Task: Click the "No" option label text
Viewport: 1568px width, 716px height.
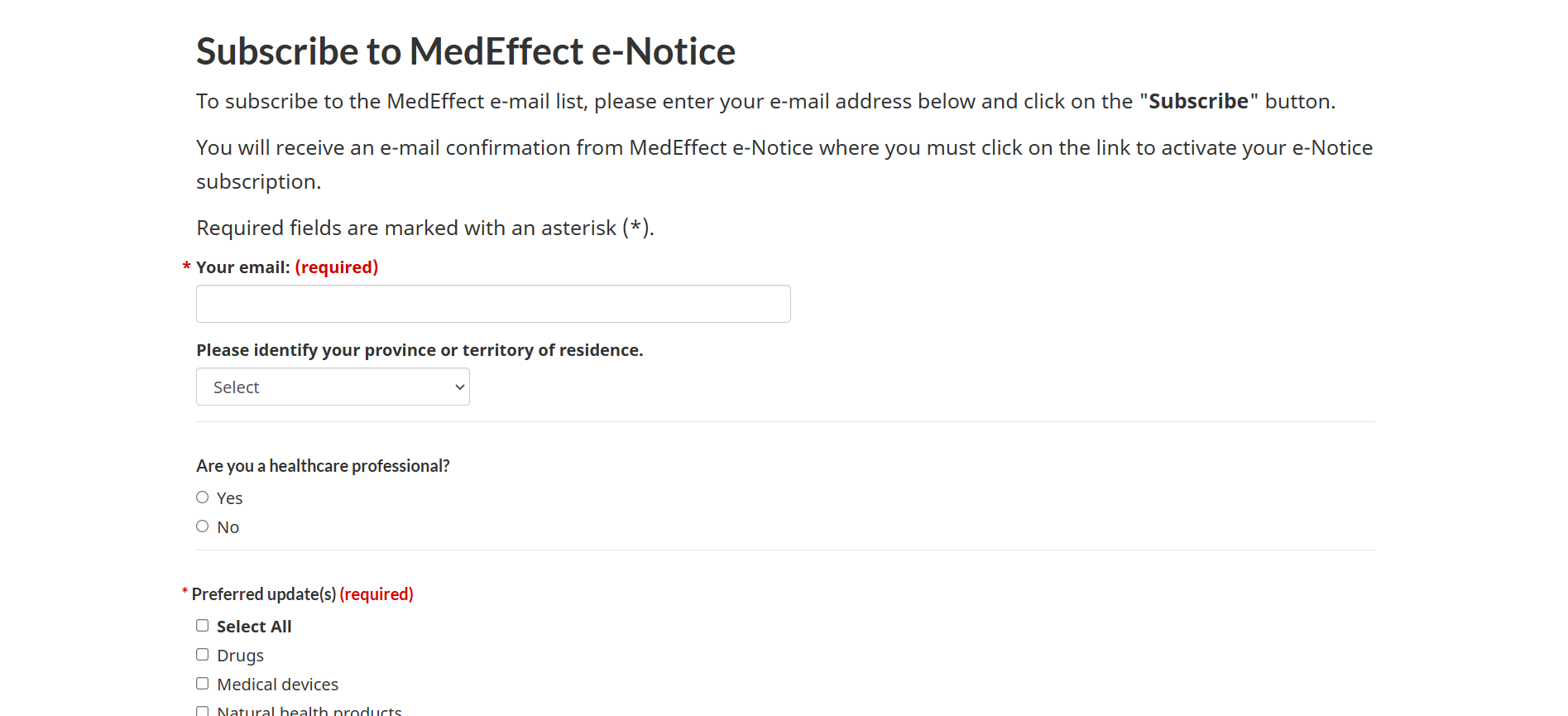Action: (x=228, y=527)
